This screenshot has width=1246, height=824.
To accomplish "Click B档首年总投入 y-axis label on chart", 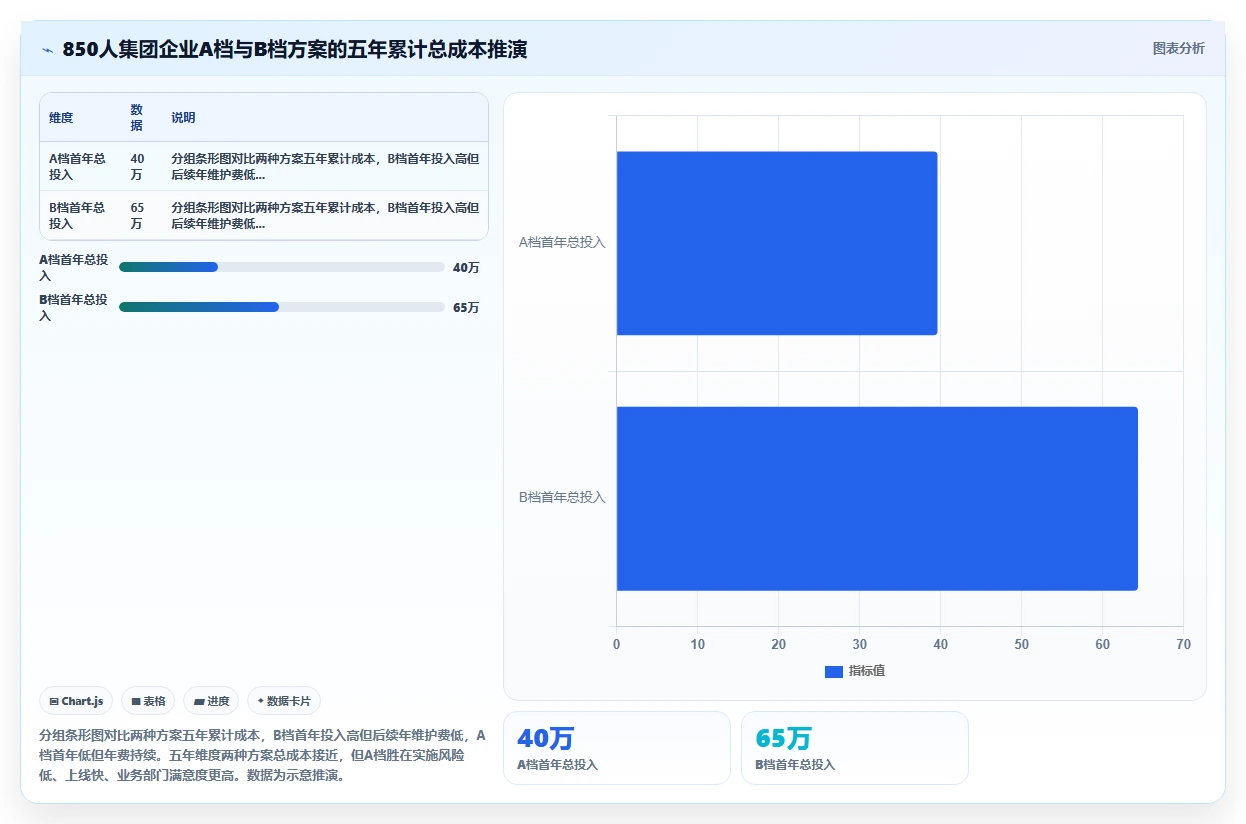I will [x=562, y=497].
